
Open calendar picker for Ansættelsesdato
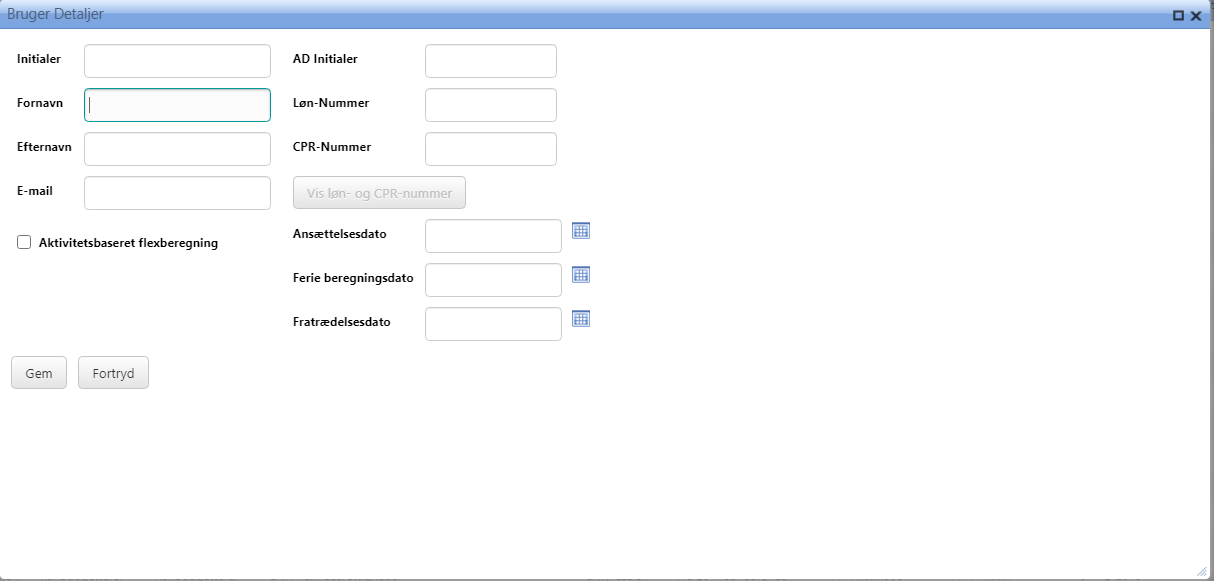(581, 231)
